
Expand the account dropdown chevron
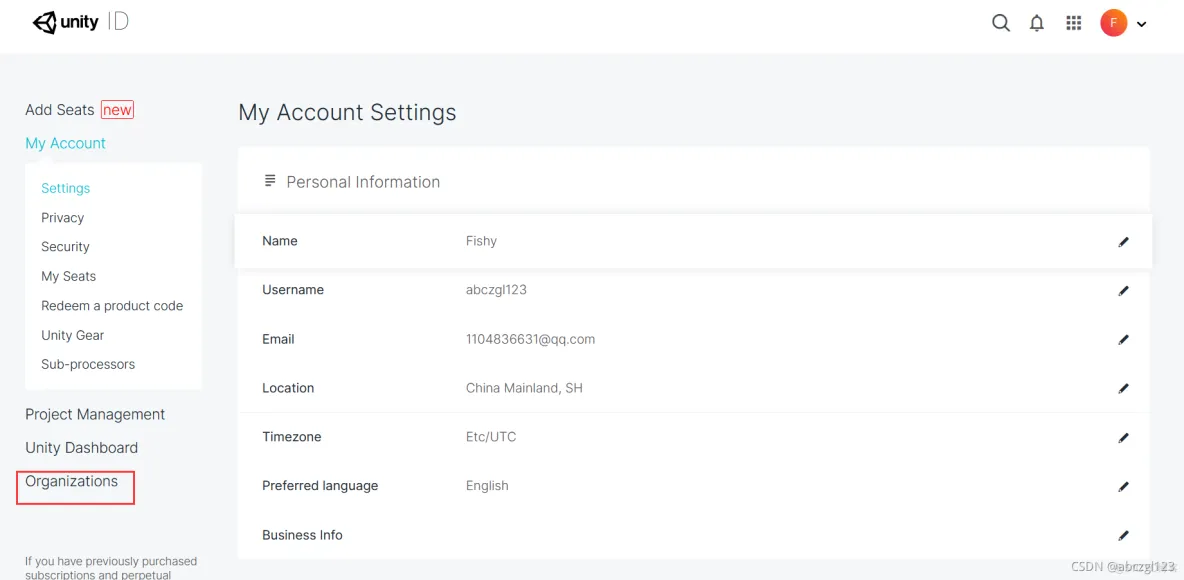(x=1141, y=24)
